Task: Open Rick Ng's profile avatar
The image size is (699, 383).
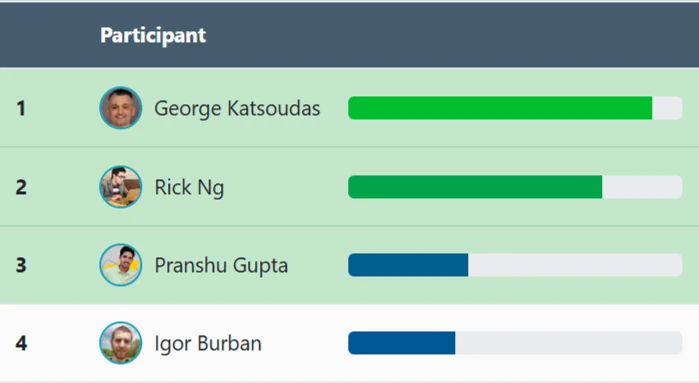Action: [x=120, y=187]
